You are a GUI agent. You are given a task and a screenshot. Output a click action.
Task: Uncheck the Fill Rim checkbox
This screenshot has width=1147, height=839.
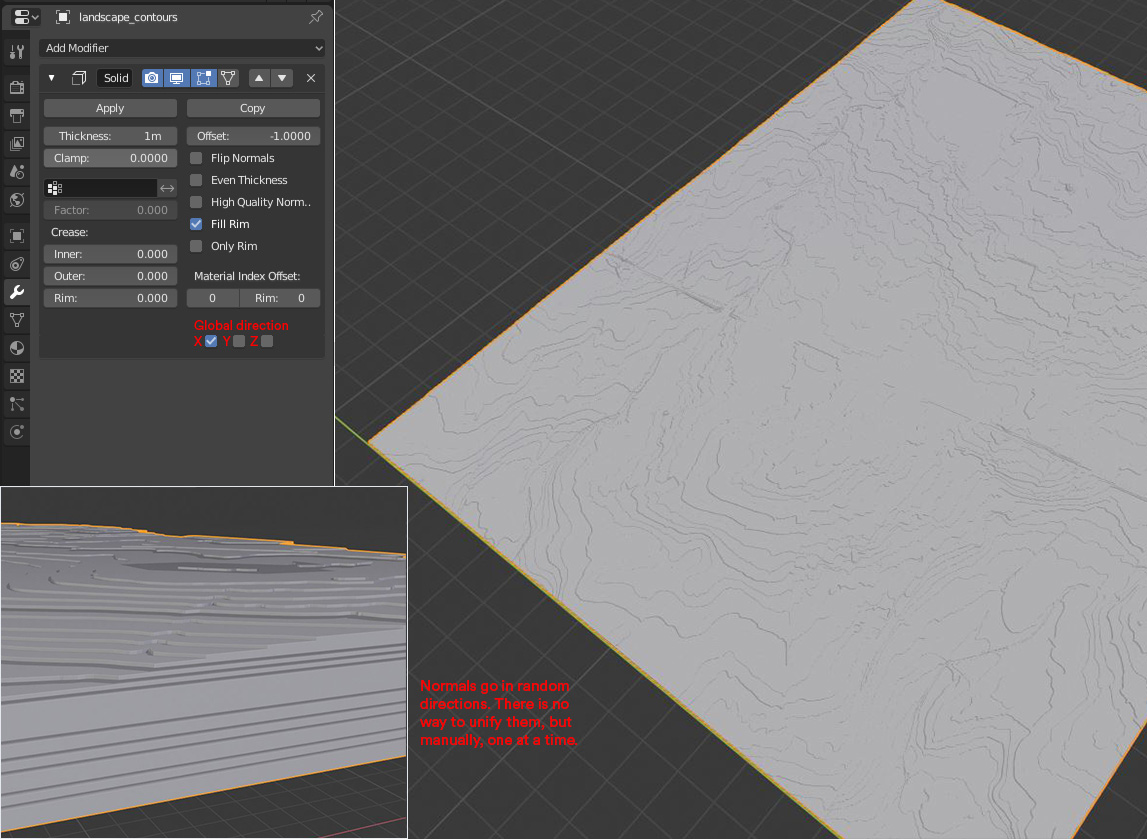pyautogui.click(x=196, y=224)
